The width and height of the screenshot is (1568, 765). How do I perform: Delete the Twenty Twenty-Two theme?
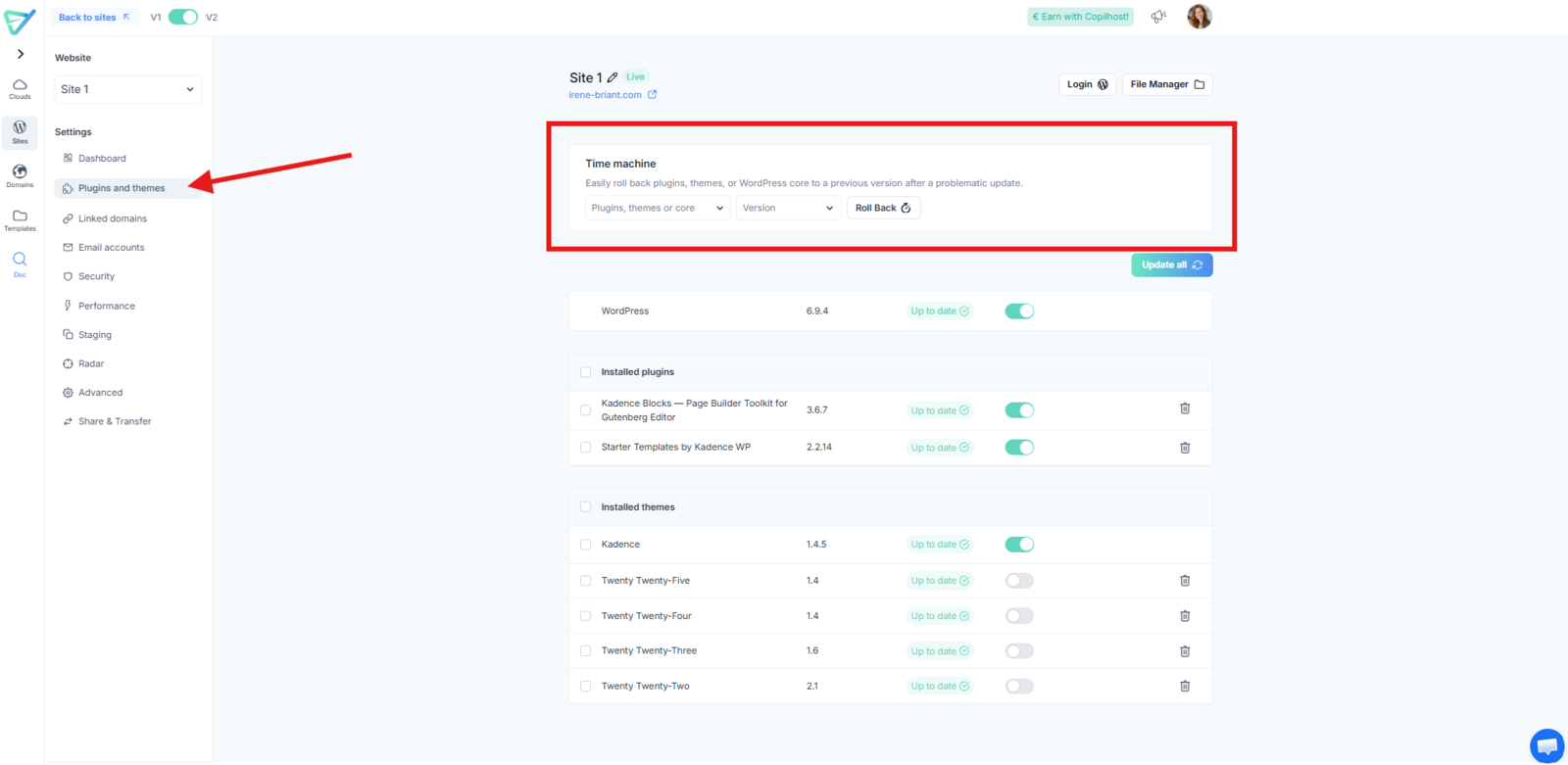(x=1185, y=686)
